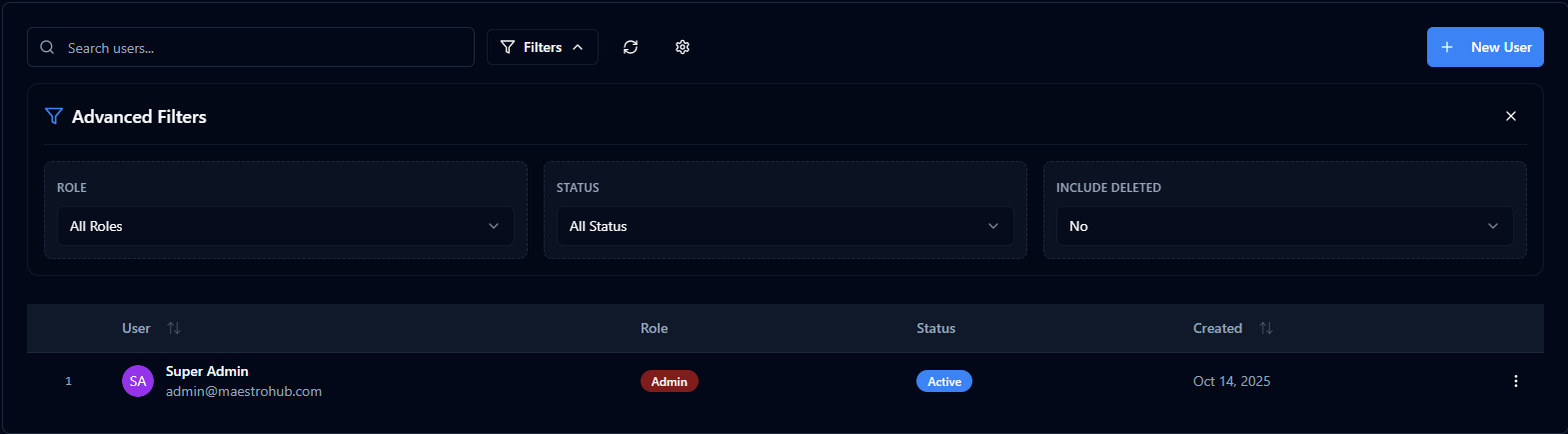Image resolution: width=1568 pixels, height=434 pixels.
Task: Click the Role column header
Action: (x=654, y=328)
